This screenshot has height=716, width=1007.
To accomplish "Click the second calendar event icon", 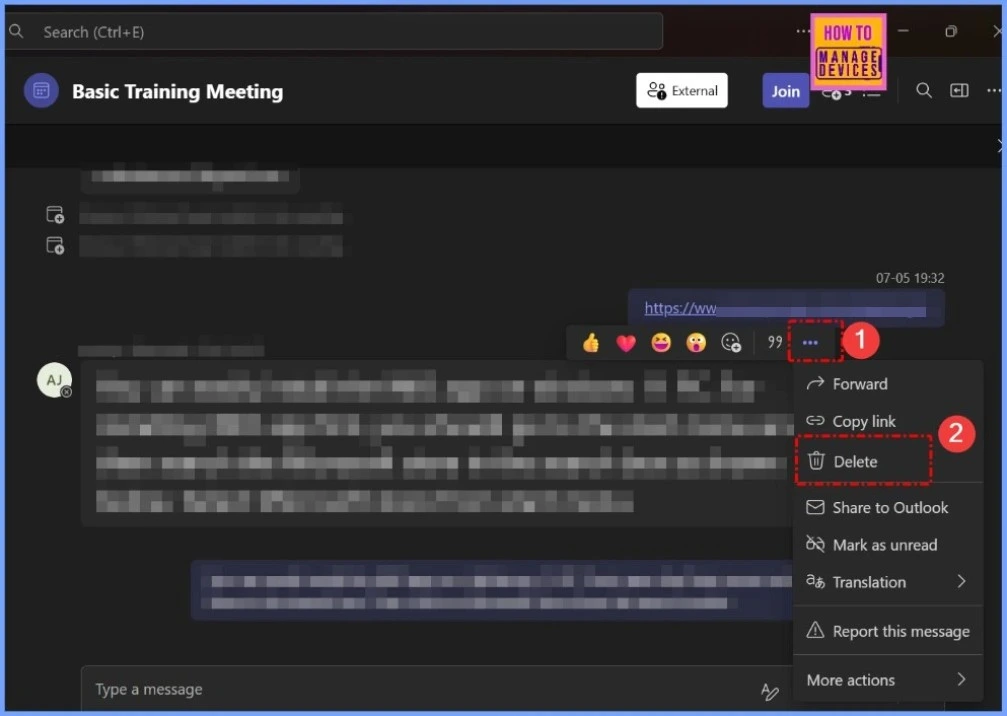I will [x=55, y=245].
